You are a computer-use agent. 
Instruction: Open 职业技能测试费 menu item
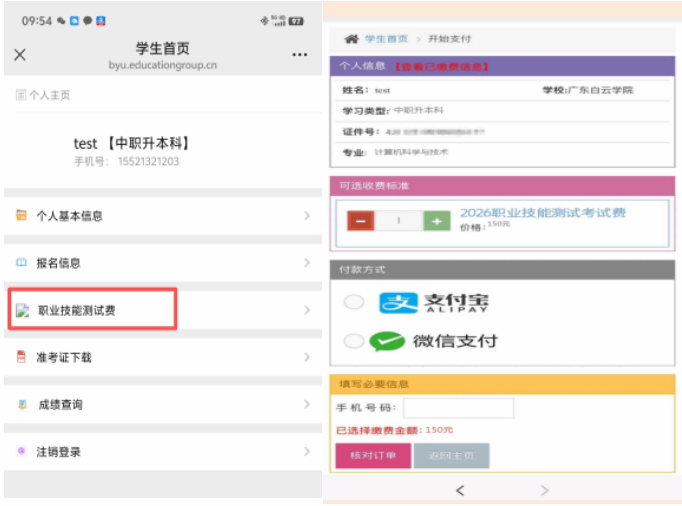coord(92,310)
